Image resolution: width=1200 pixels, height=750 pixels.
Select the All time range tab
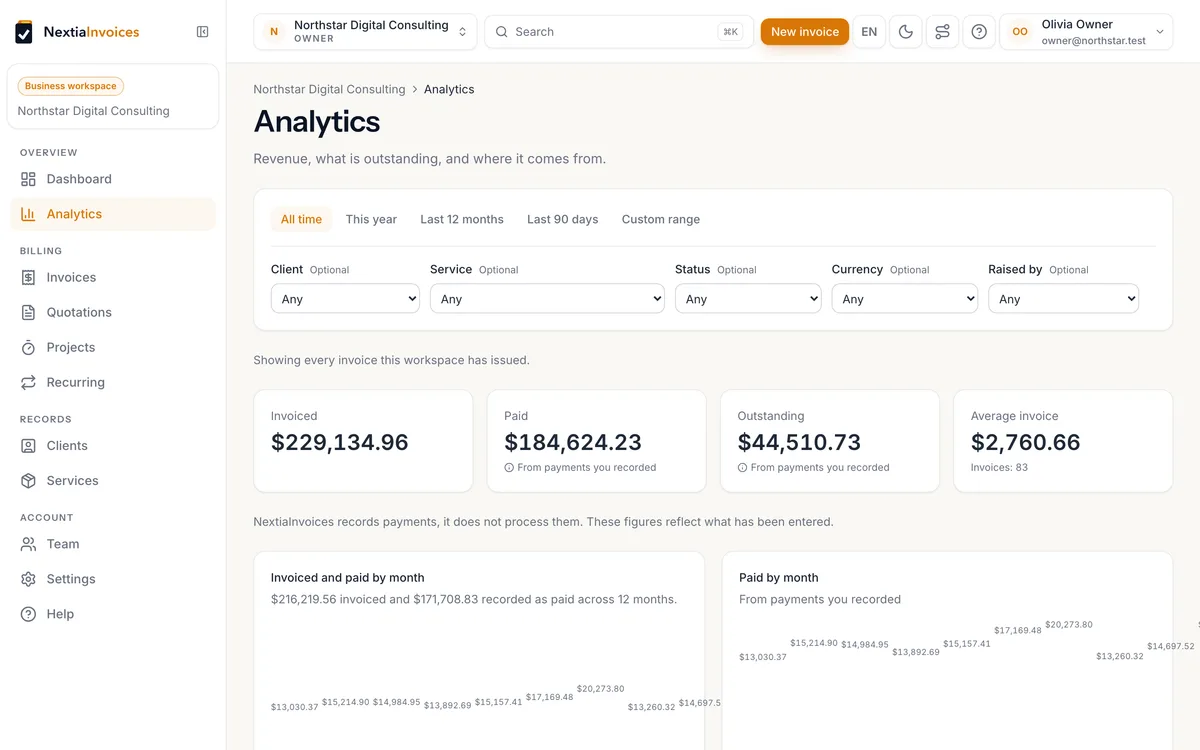tap(301, 219)
